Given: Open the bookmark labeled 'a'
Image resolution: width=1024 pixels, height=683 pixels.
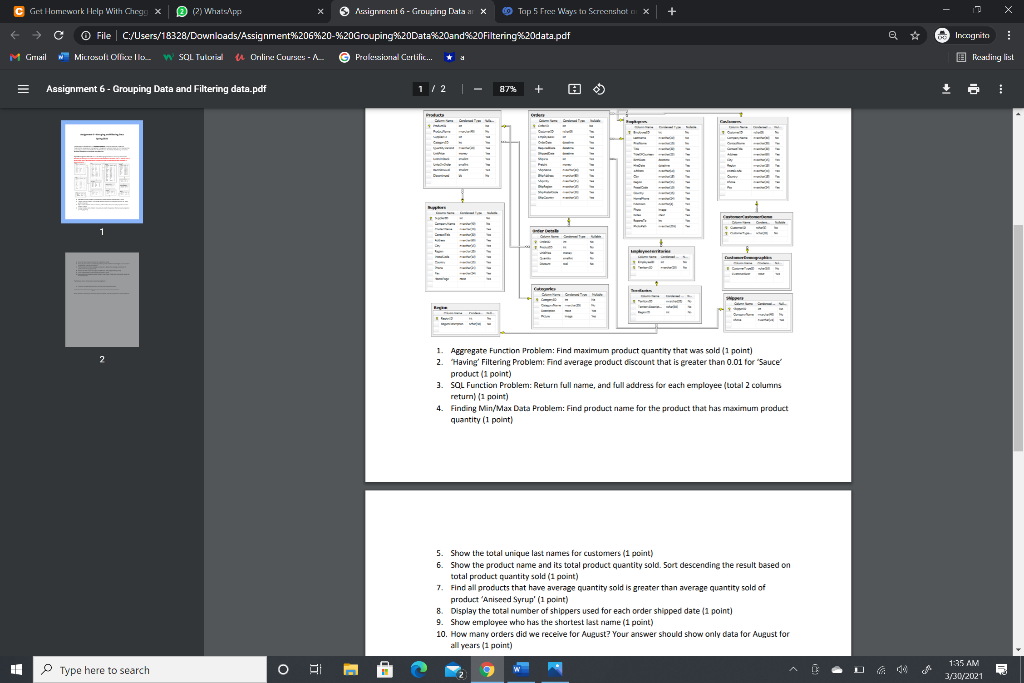Looking at the screenshot, I should [455, 57].
